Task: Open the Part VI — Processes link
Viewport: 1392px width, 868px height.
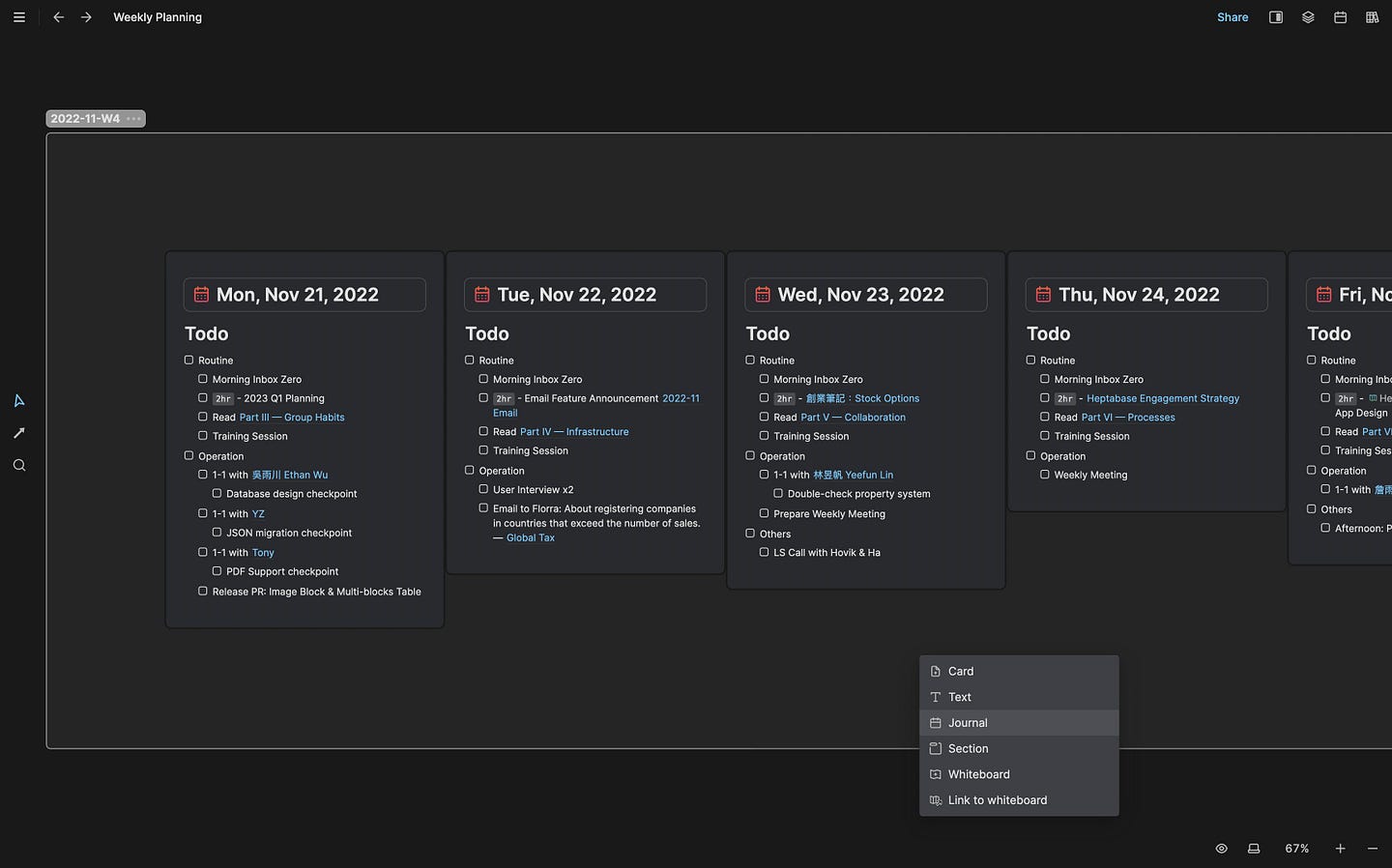Action: pyautogui.click(x=1128, y=418)
